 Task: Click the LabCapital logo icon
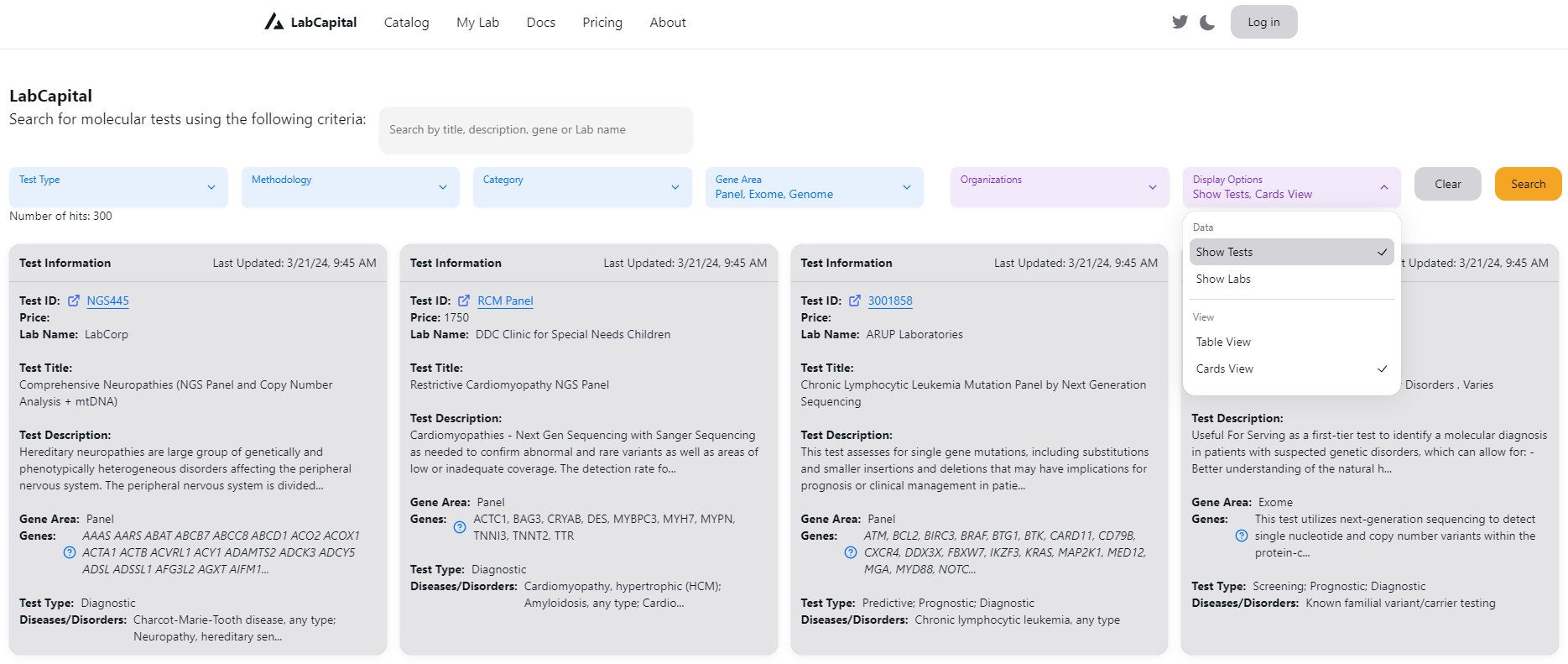pyautogui.click(x=273, y=22)
